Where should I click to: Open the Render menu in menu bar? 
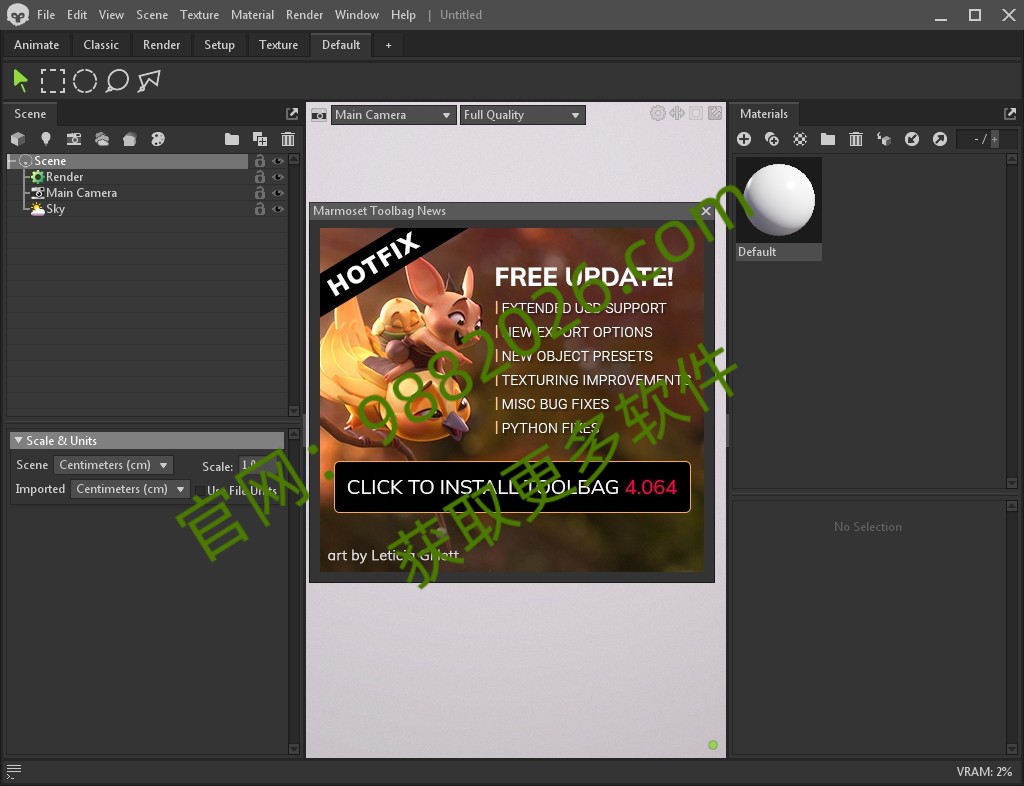pyautogui.click(x=304, y=15)
